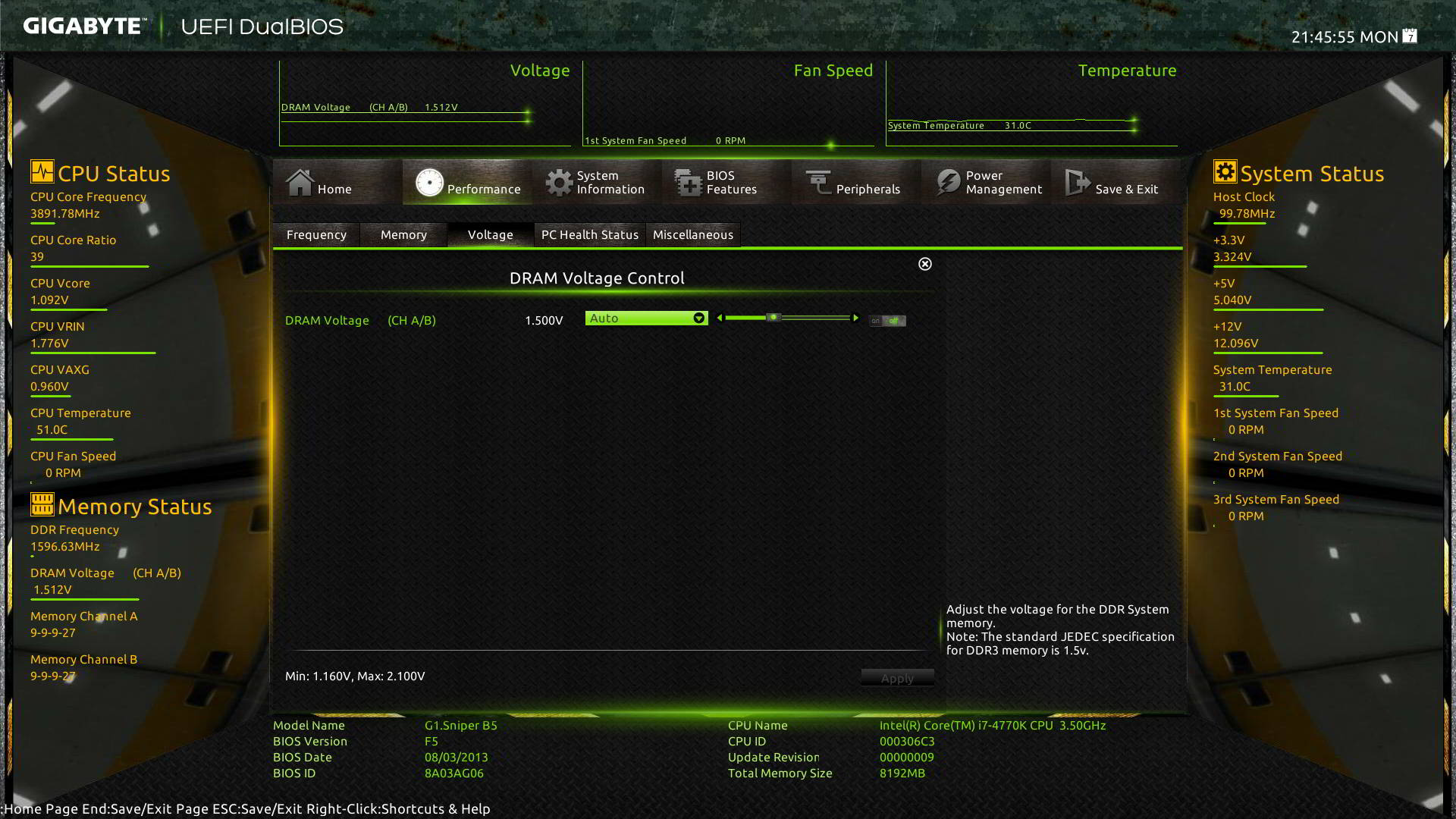Close the DRAM Voltage Control panel
1456x819 pixels.
tap(925, 264)
